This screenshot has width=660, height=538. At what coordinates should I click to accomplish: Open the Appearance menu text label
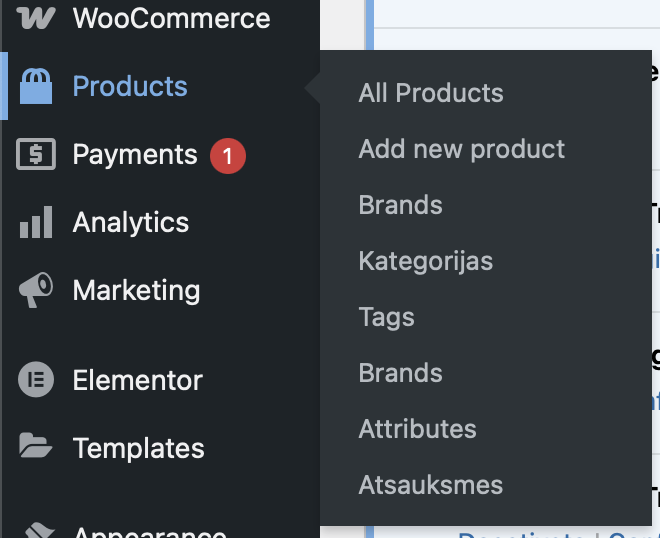pyautogui.click(x=150, y=531)
